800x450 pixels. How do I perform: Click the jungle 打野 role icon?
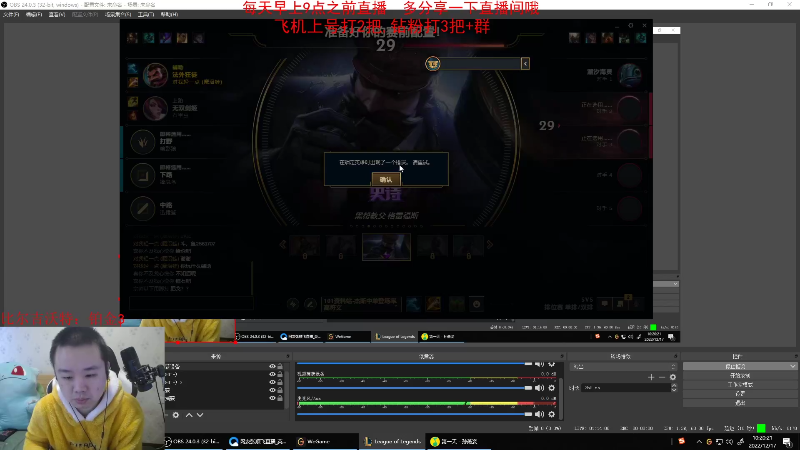coord(142,142)
